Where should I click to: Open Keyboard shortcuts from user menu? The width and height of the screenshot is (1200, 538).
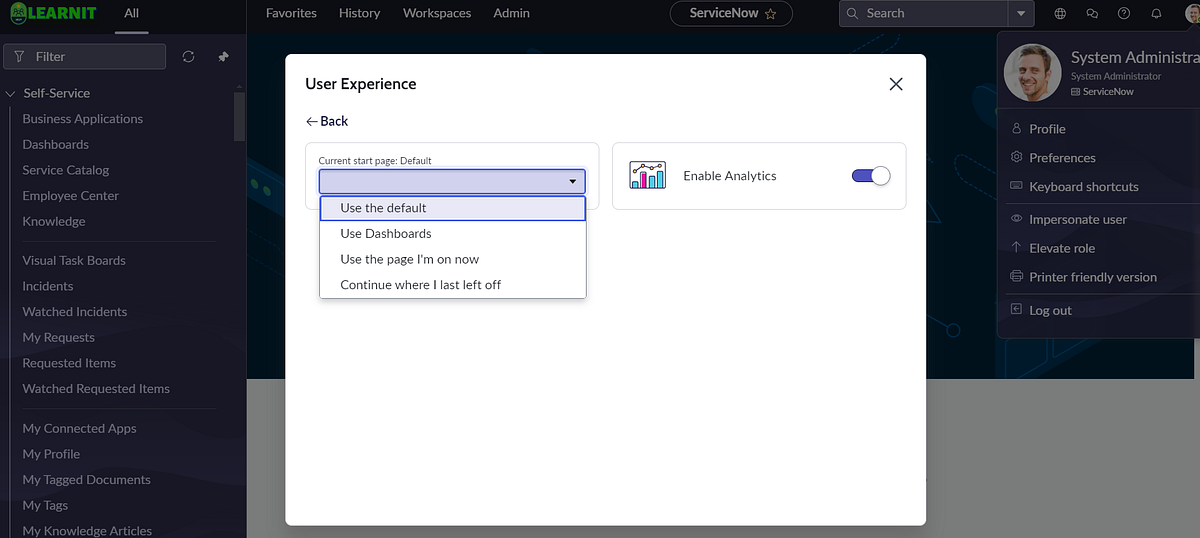1084,187
